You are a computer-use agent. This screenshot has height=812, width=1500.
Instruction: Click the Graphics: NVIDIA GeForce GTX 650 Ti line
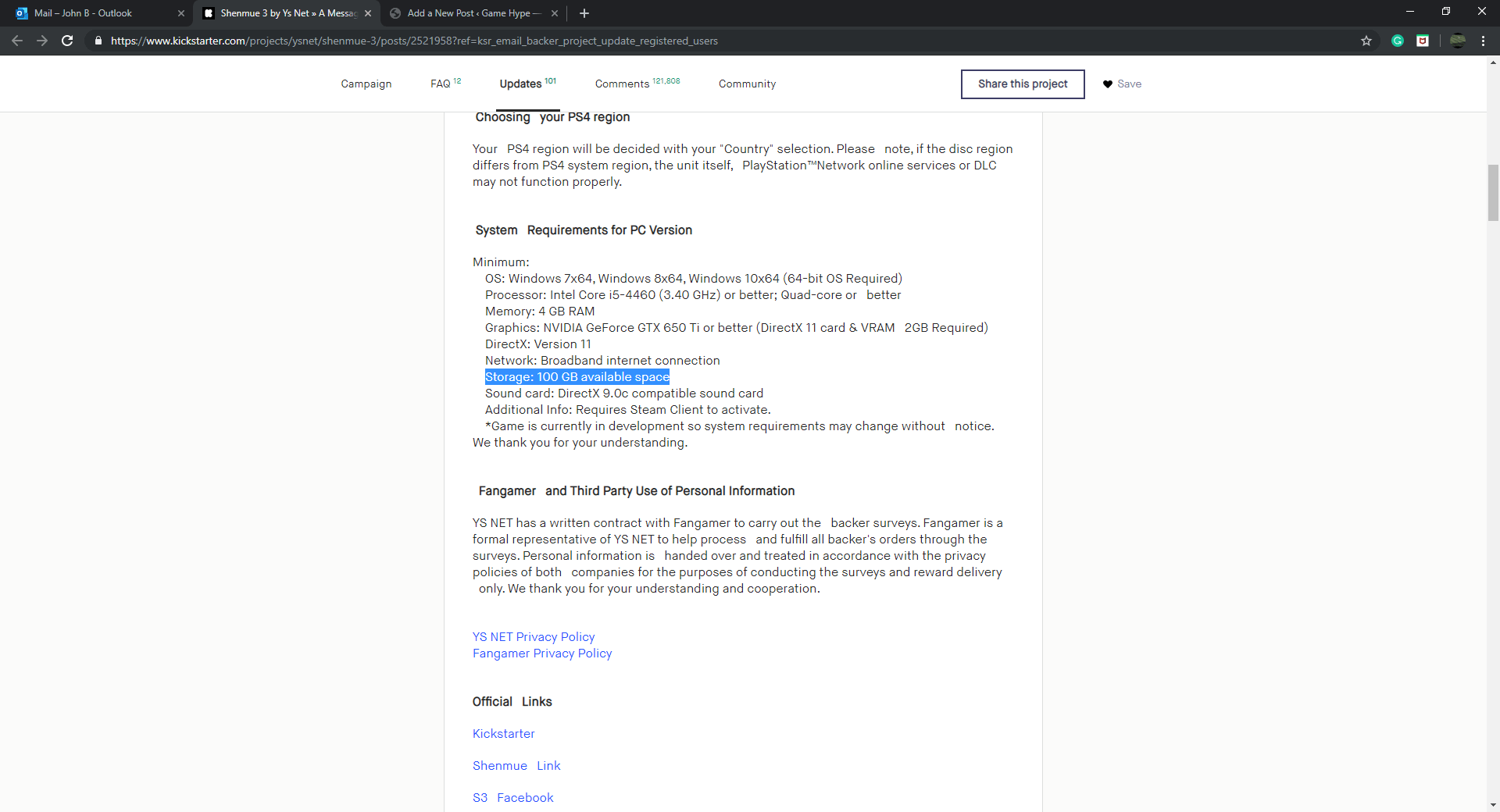tap(737, 328)
